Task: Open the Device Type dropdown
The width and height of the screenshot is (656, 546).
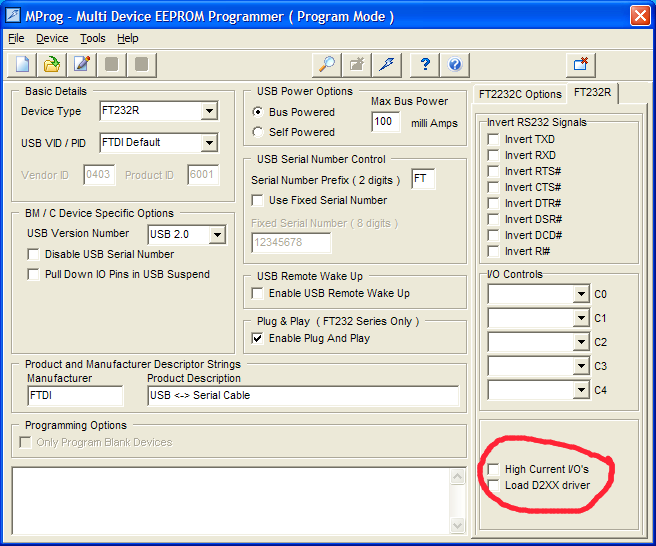Action: coord(209,111)
